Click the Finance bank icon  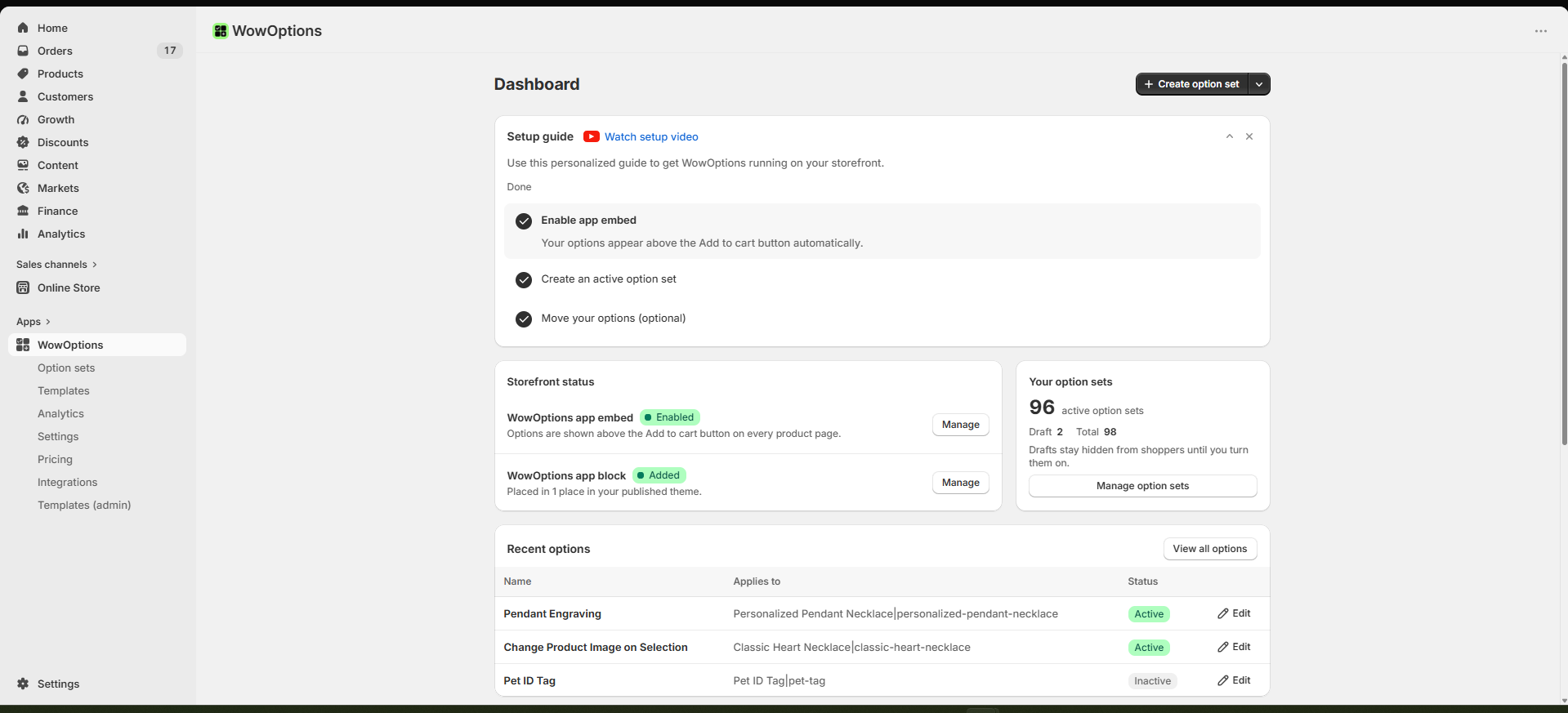coord(23,211)
